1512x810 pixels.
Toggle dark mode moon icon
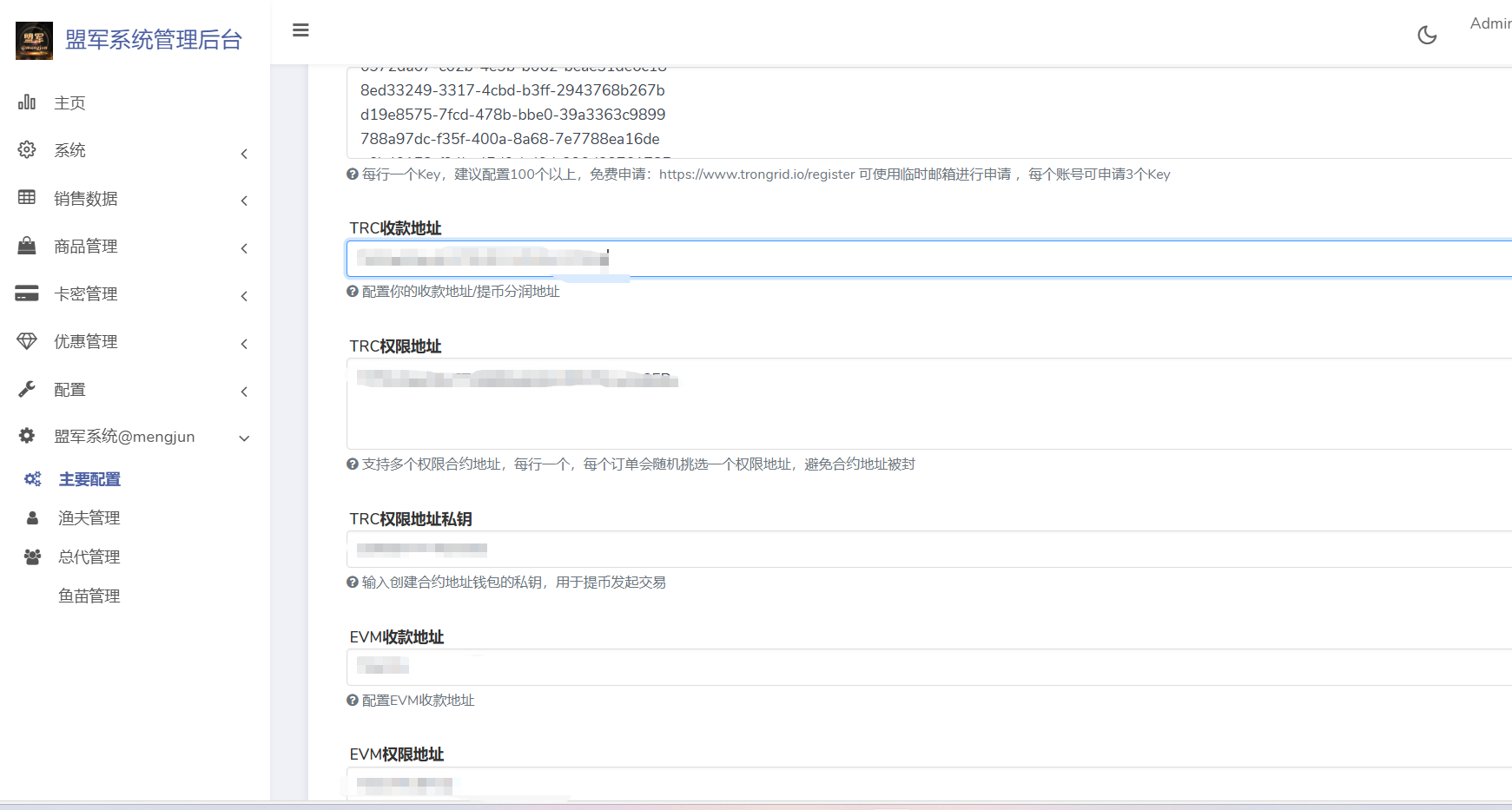point(1427,35)
